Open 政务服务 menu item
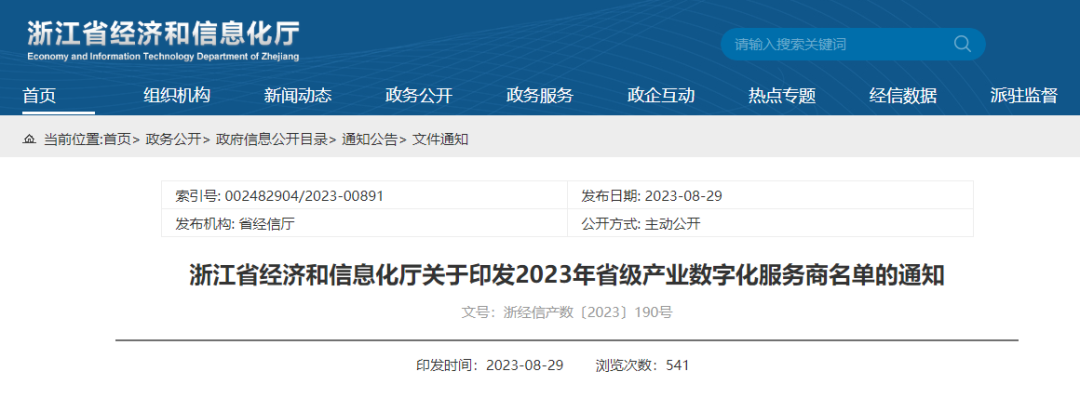 pyautogui.click(x=539, y=96)
